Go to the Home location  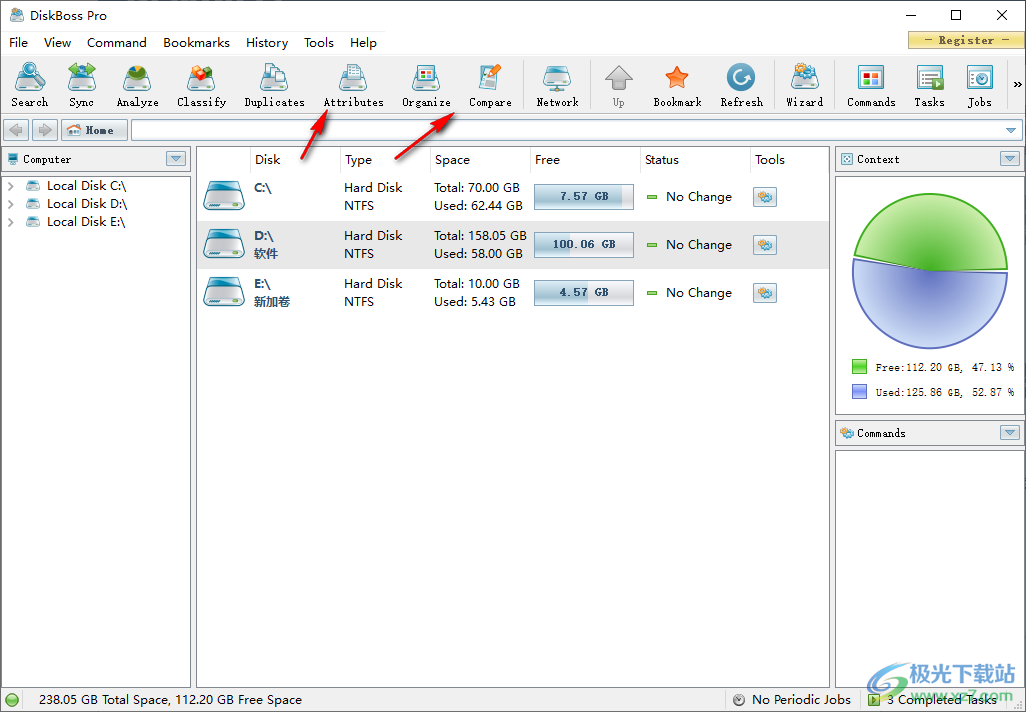pyautogui.click(x=94, y=130)
